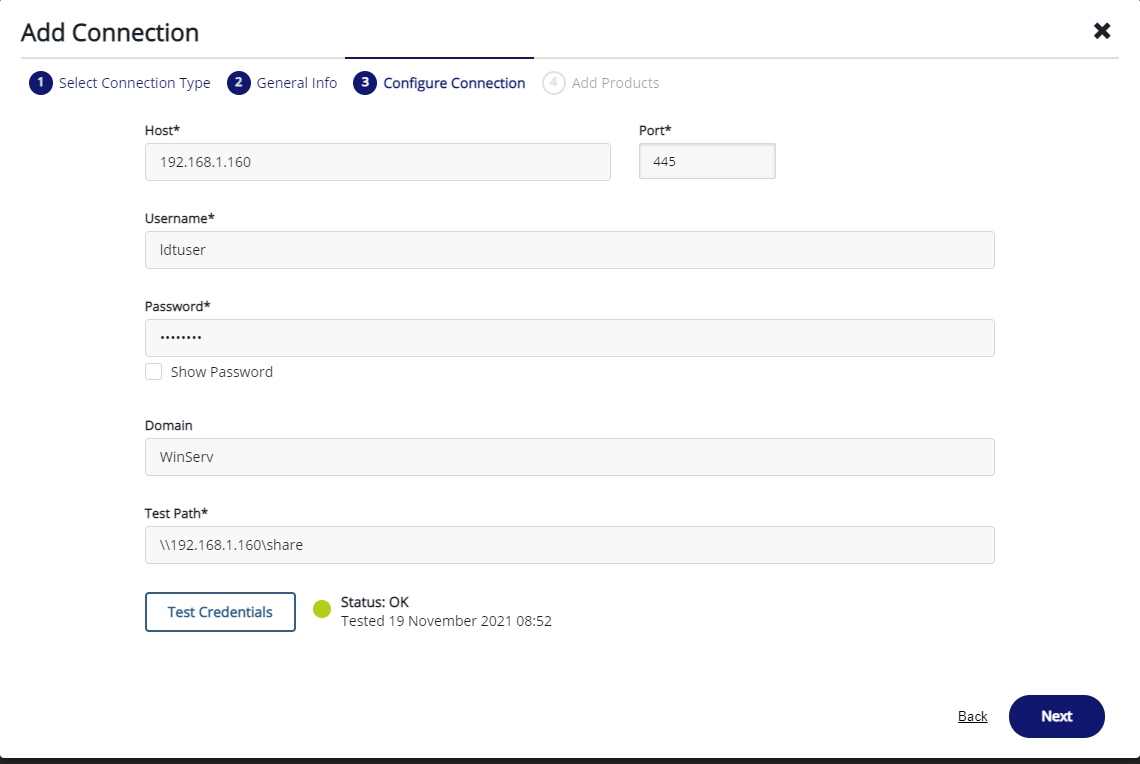Image resolution: width=1140 pixels, height=764 pixels.
Task: Click the step 2 numbered circle
Action: click(x=238, y=83)
